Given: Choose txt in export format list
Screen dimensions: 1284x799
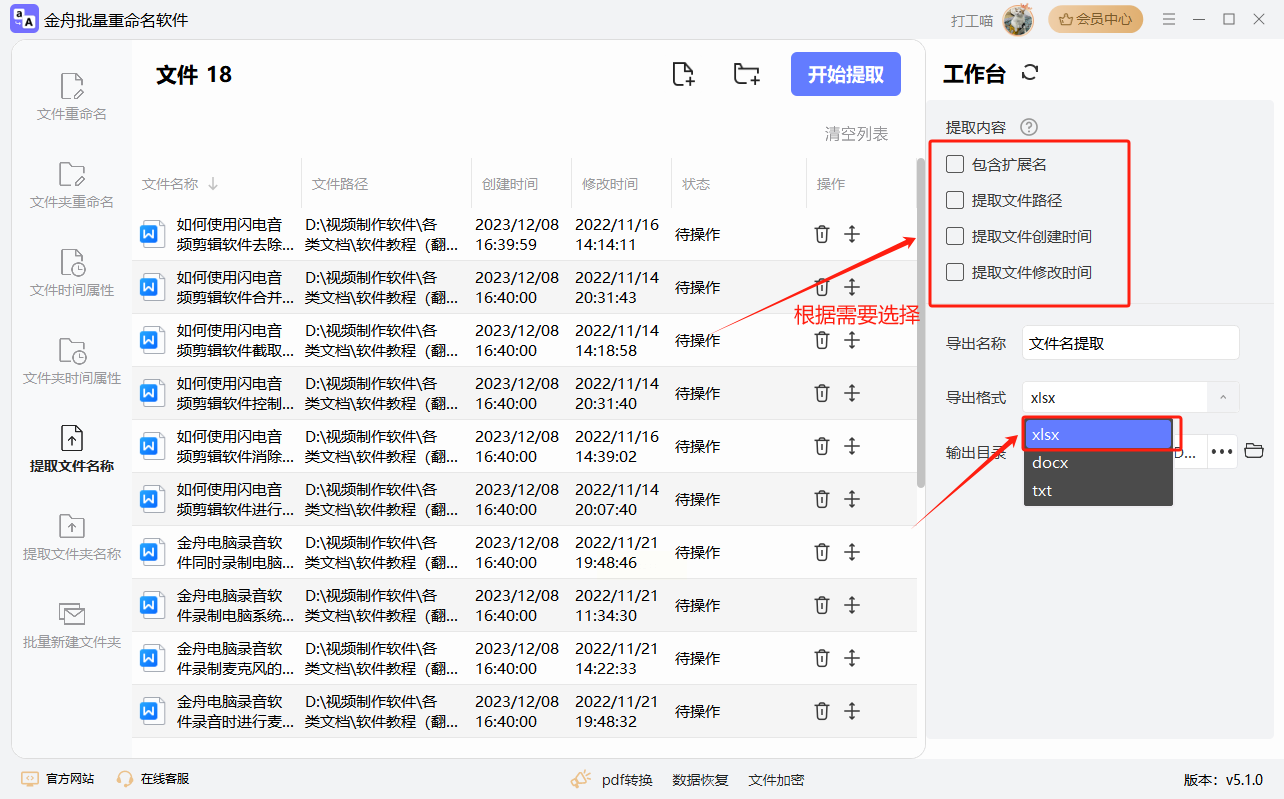Looking at the screenshot, I should tap(1042, 491).
